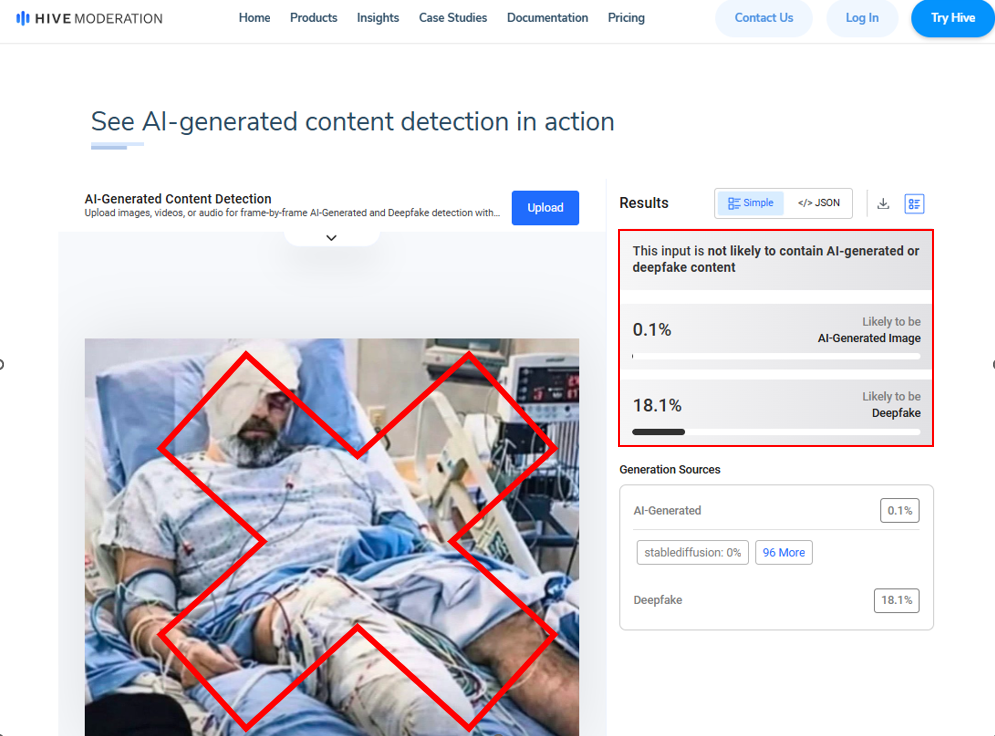Open the Products menu
This screenshot has height=736, width=995.
(x=313, y=18)
